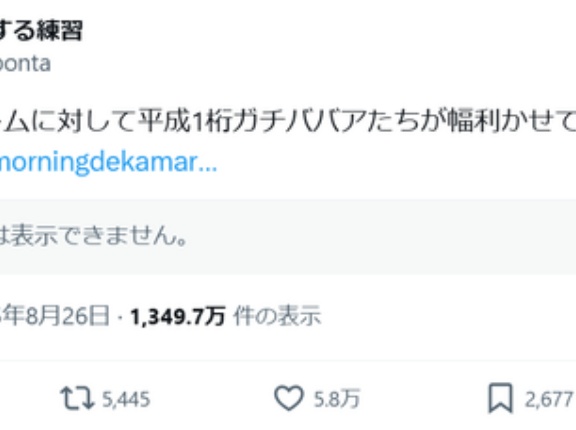This screenshot has height=430, width=576.
Task: Open the profile name ending in する練習
Action: tap(41, 30)
